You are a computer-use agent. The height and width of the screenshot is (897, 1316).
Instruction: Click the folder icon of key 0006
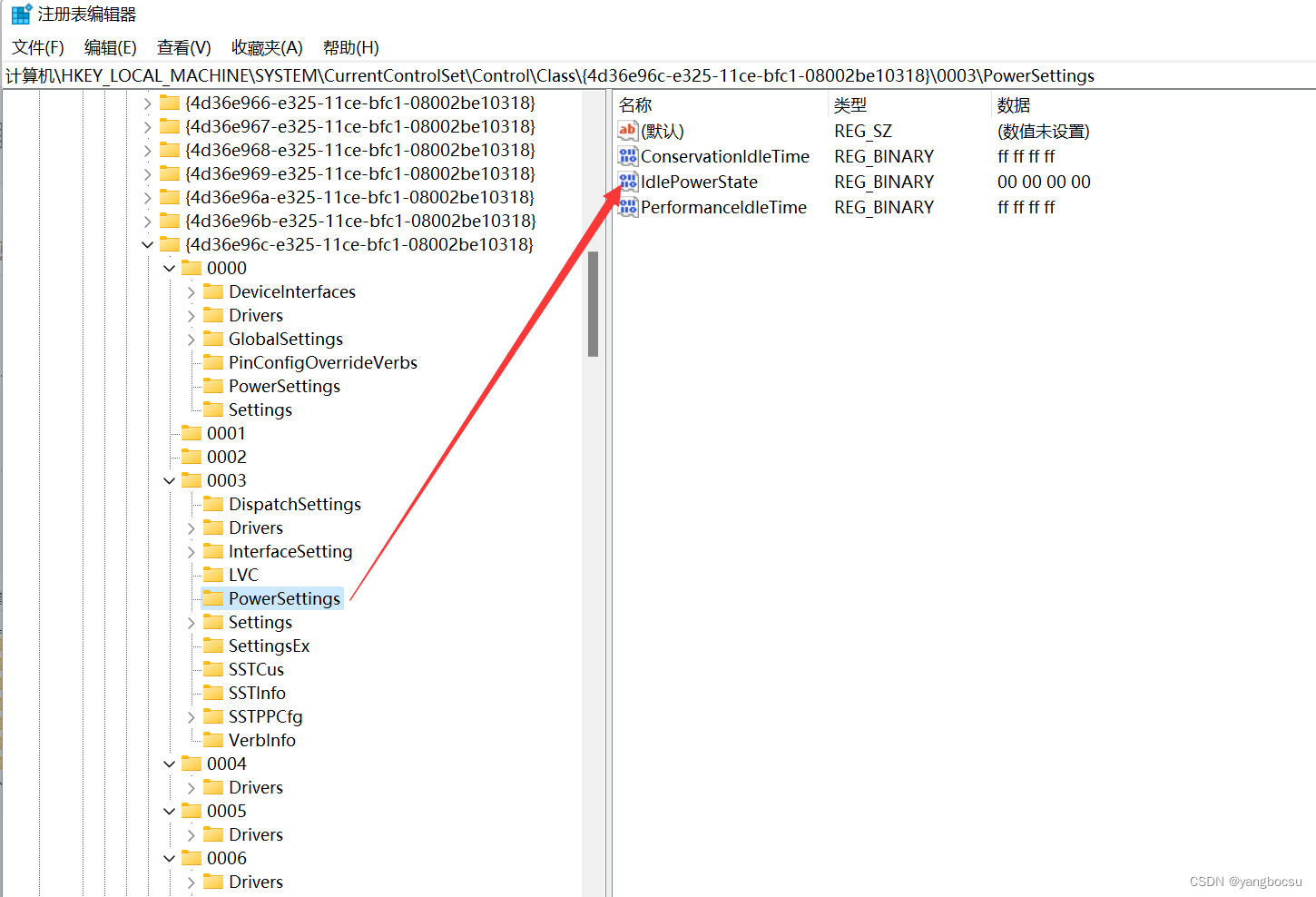(192, 858)
